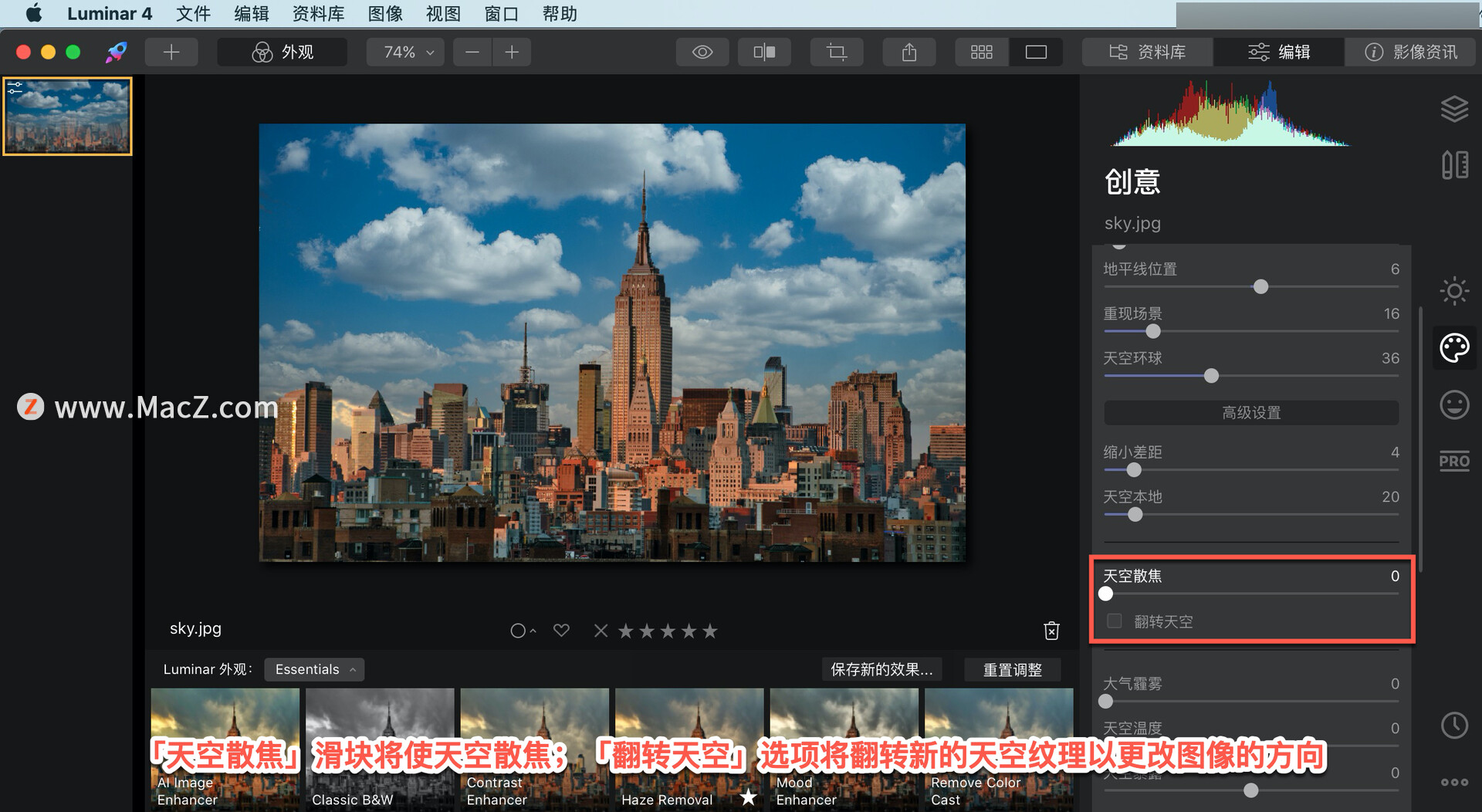Screen dimensions: 1482x812
Task: Open the 图像 menu
Action: click(x=385, y=13)
